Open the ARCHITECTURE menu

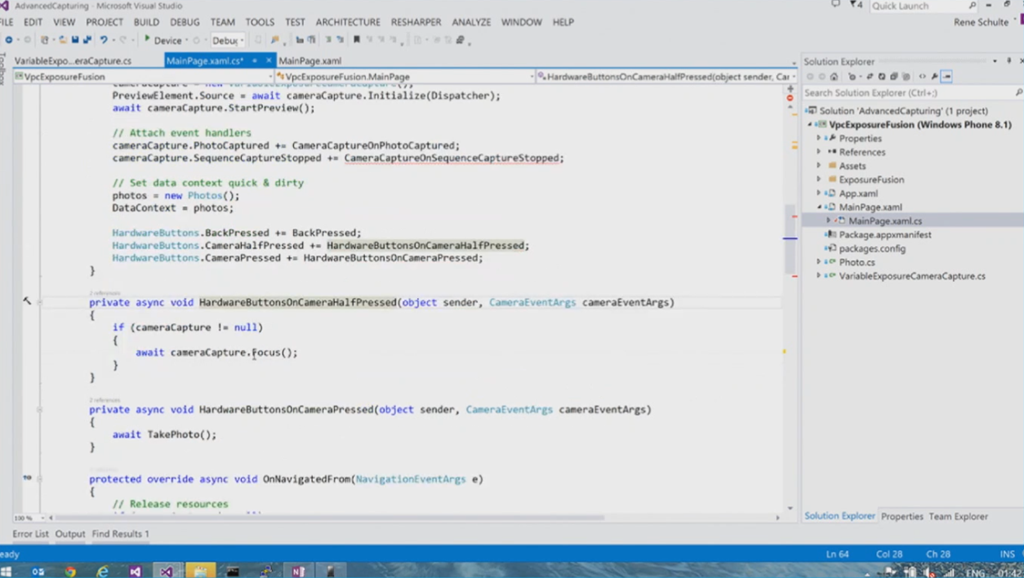click(x=348, y=22)
